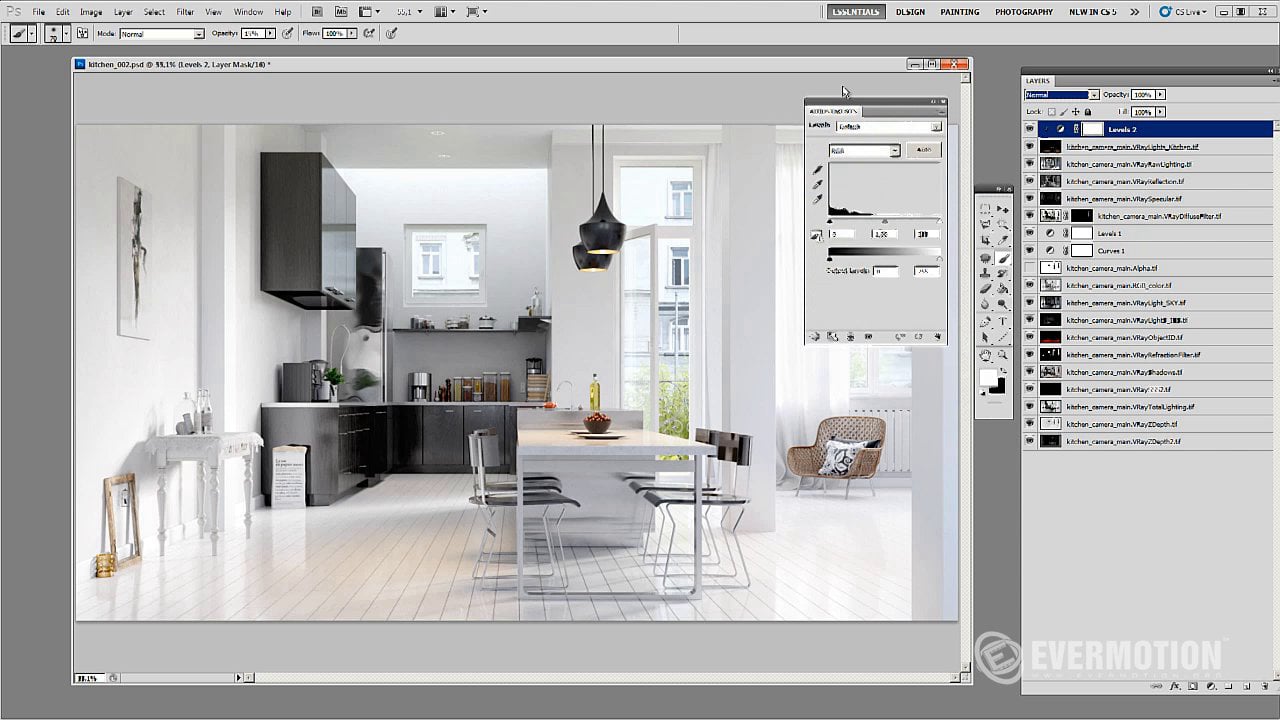Image resolution: width=1280 pixels, height=720 pixels.
Task: Open the CS Live menu button
Action: 1183,12
